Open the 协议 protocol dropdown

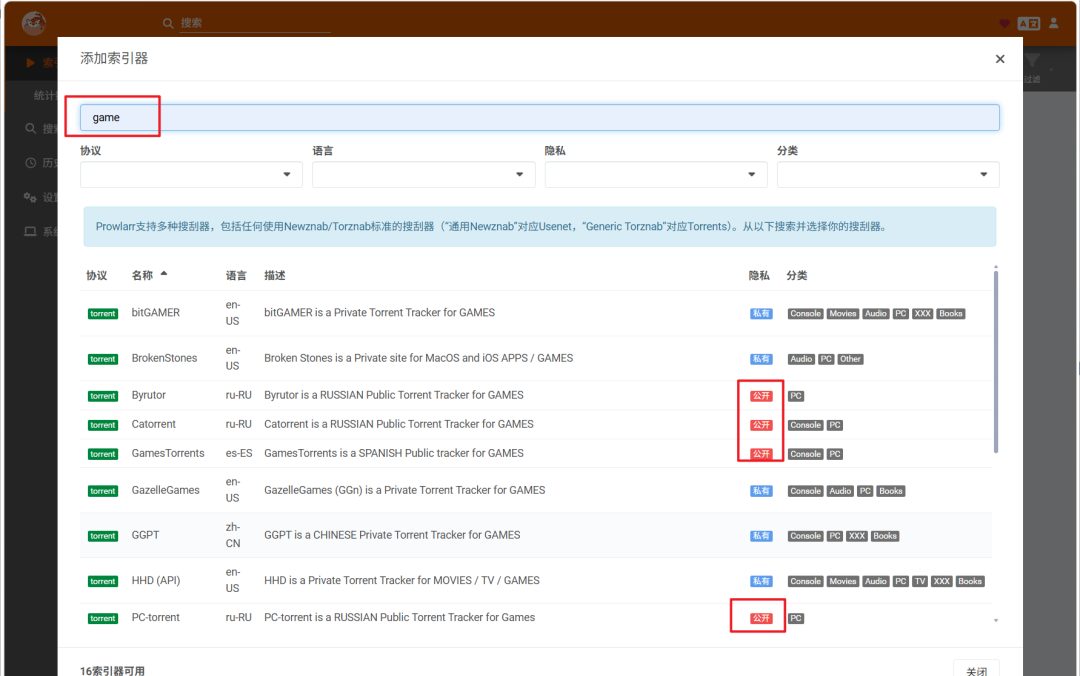pyautogui.click(x=191, y=174)
